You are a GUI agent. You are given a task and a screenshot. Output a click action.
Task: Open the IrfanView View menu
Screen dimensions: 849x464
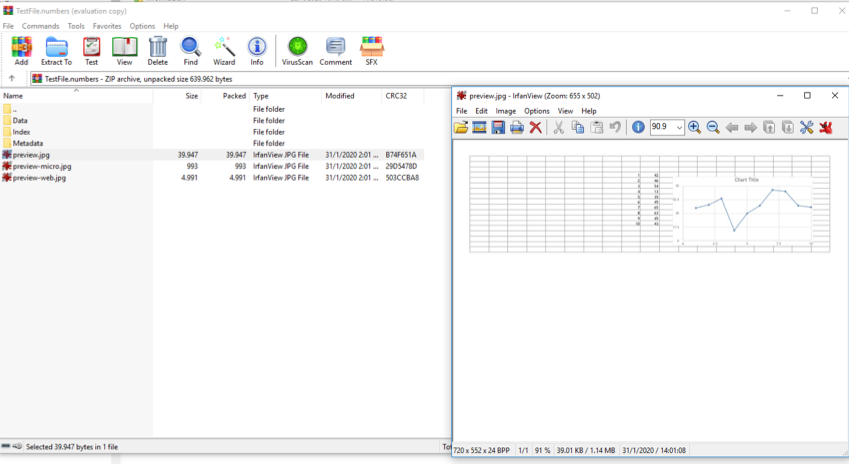(x=565, y=111)
